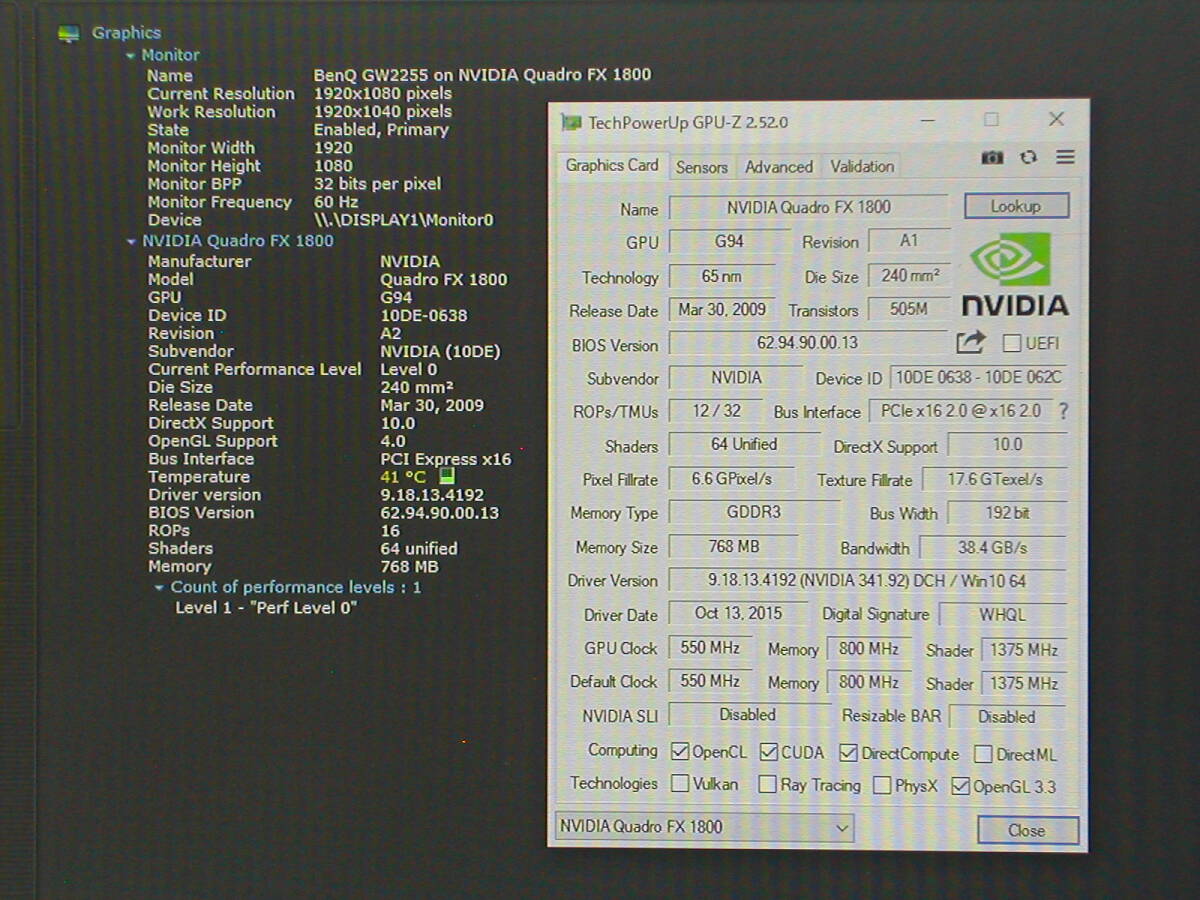Click the Bus Width 192 bit field
Viewport: 1200px width, 900px height.
pos(1008,512)
